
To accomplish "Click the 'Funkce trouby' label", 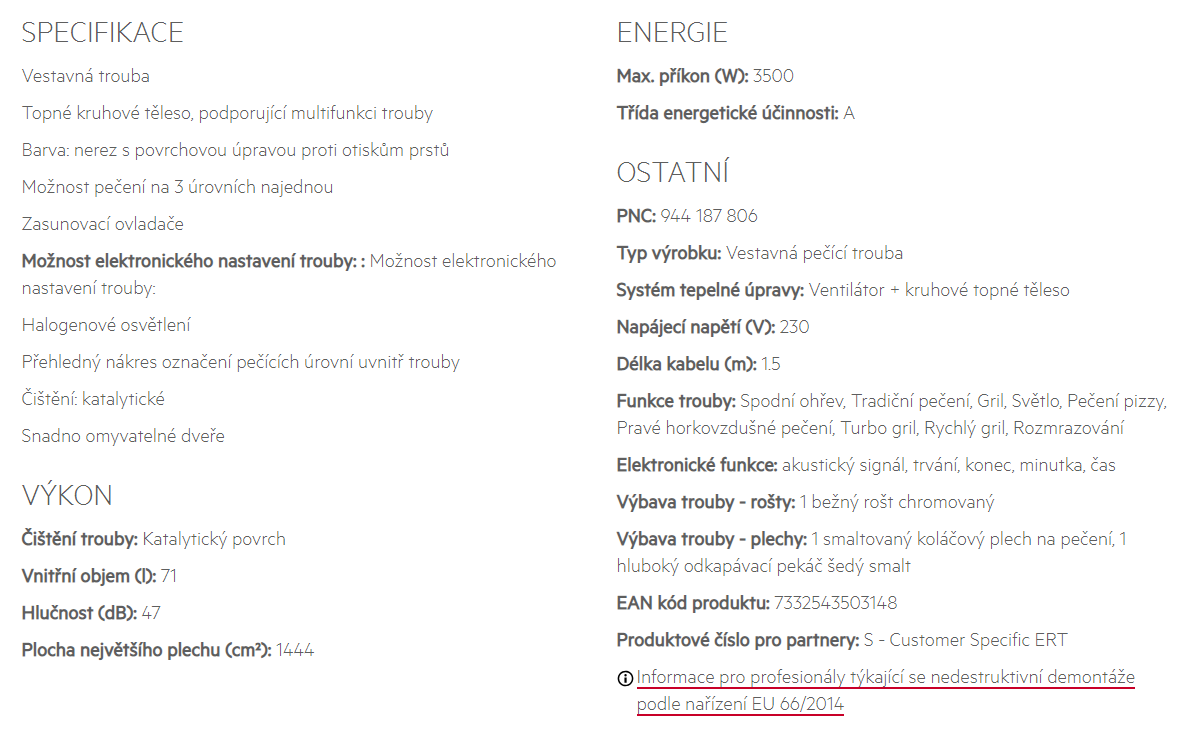I will pyautogui.click(x=677, y=401).
